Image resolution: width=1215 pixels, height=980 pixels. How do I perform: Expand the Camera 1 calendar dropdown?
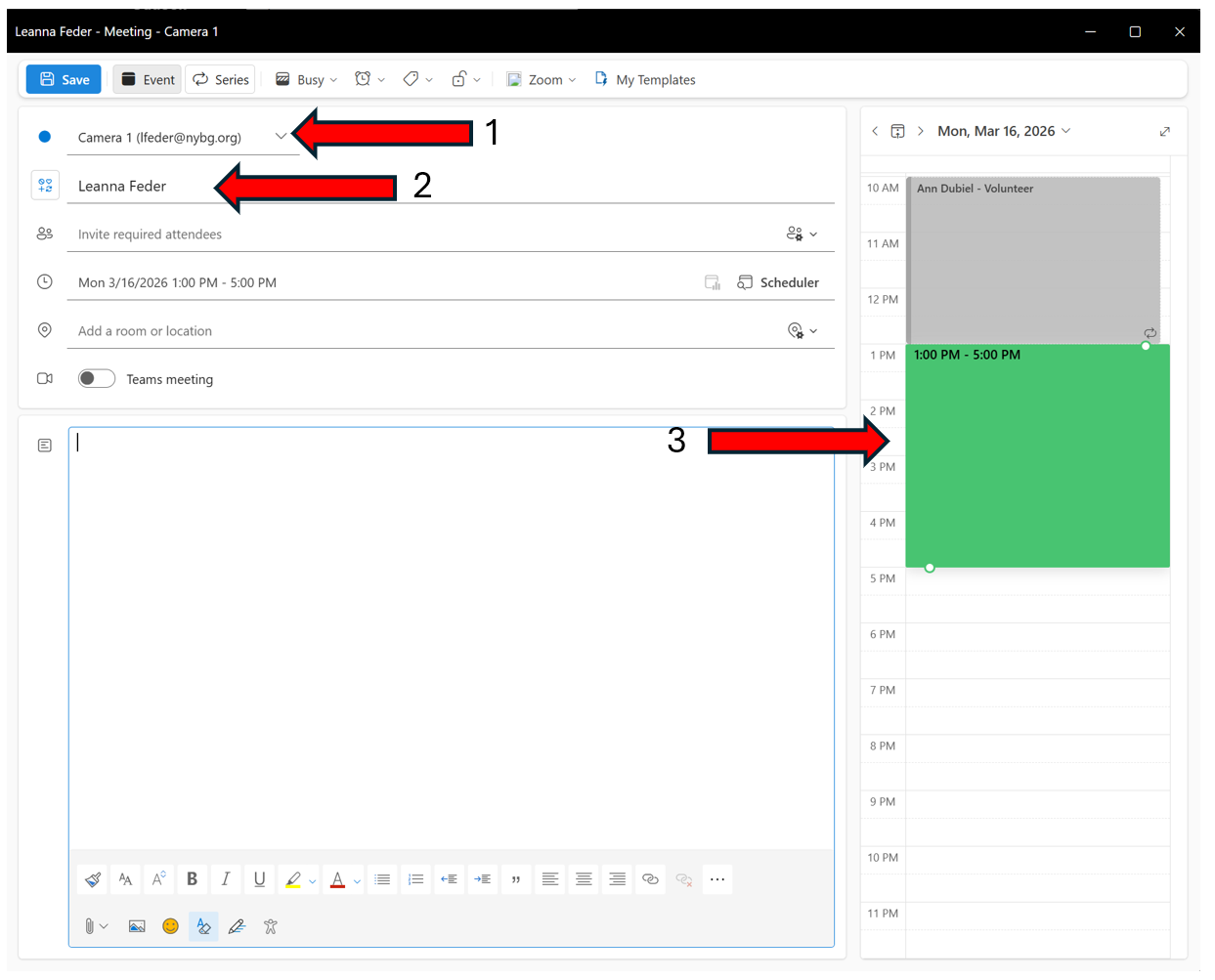281,137
